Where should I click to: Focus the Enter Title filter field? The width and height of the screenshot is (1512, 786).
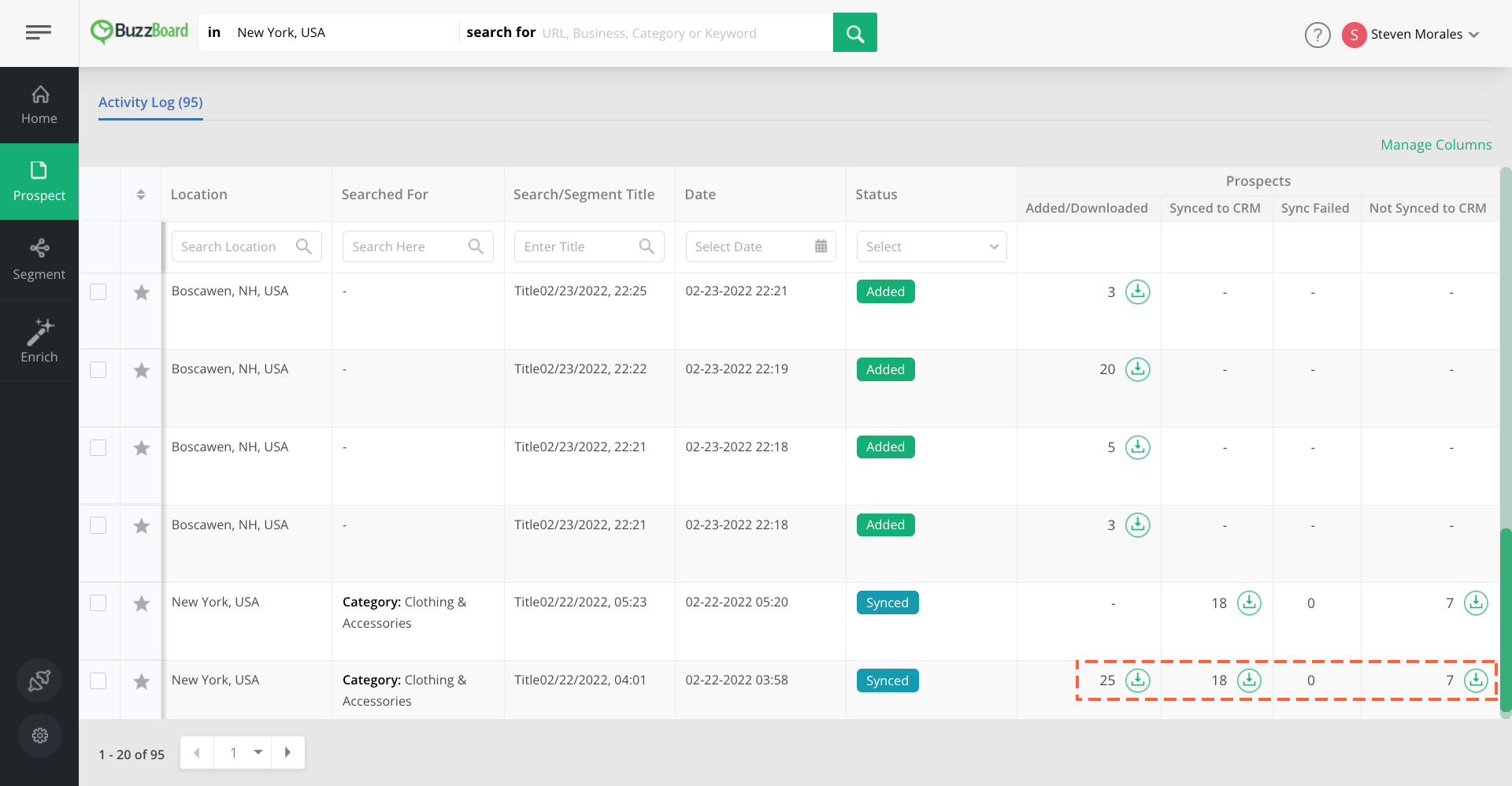point(589,247)
